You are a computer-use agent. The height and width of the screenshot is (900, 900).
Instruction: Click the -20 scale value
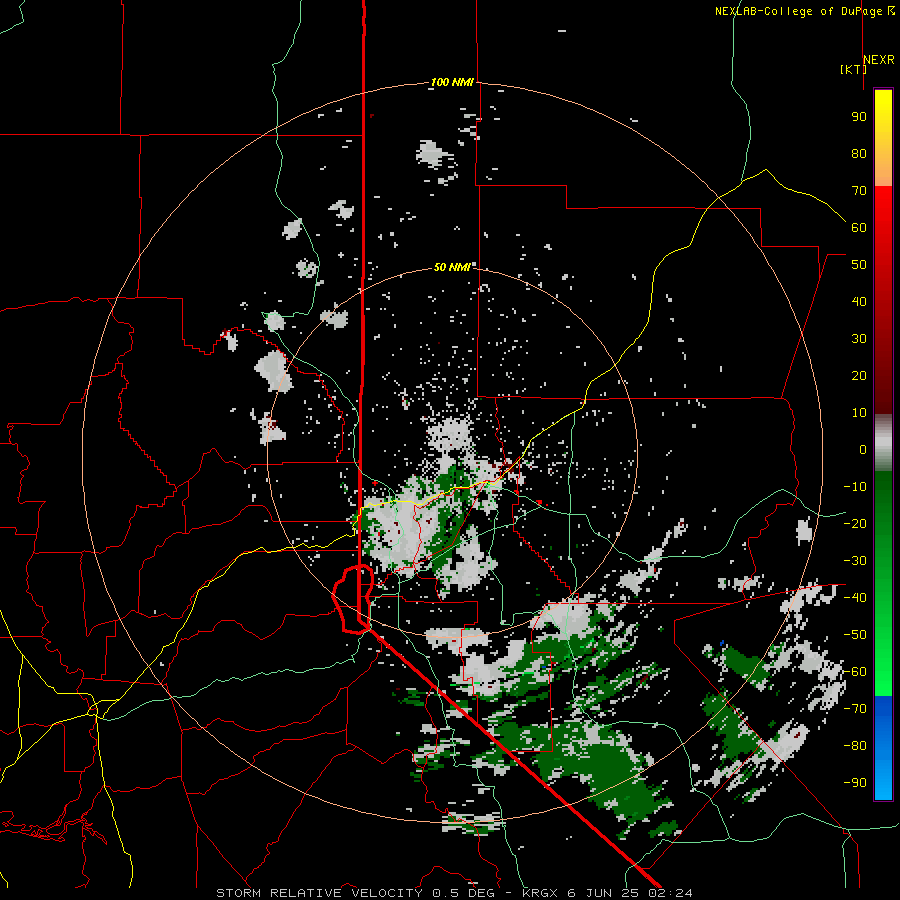(855, 524)
